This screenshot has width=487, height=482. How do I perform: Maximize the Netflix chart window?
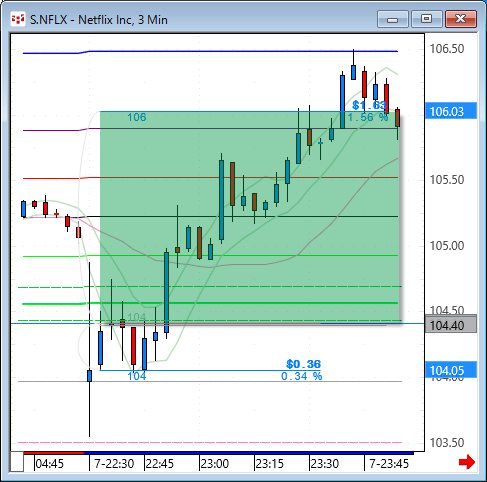(426, 19)
